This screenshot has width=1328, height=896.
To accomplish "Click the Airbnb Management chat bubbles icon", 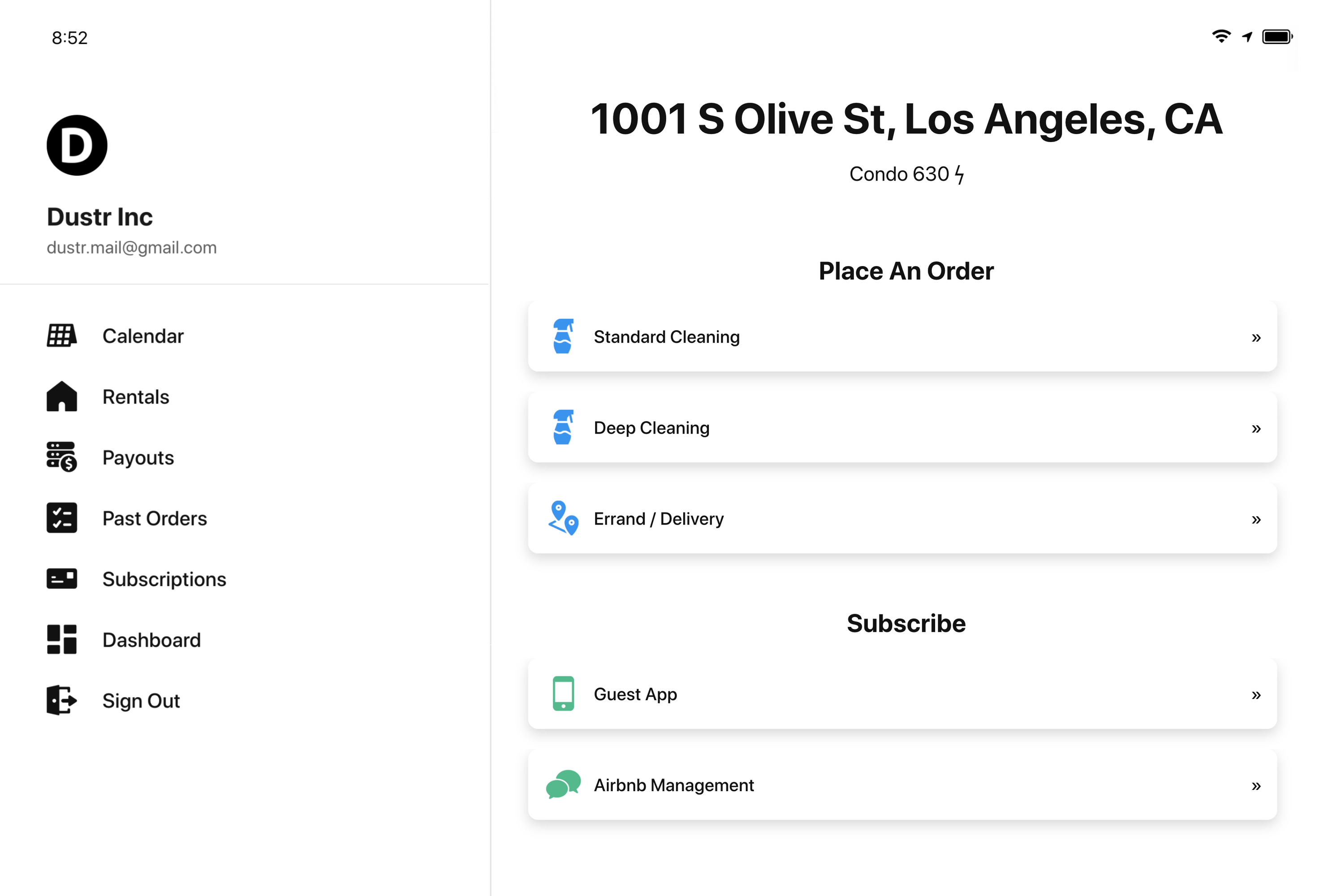I will click(564, 784).
